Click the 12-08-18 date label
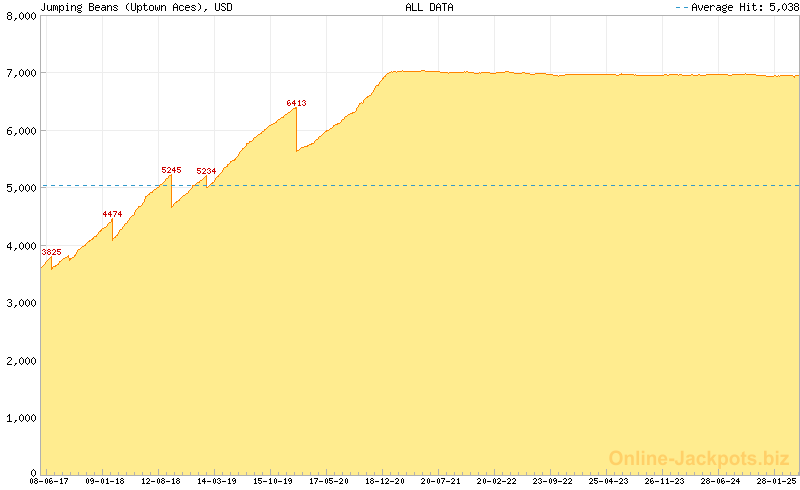Screen dimensions: 800x490 click(x=161, y=481)
